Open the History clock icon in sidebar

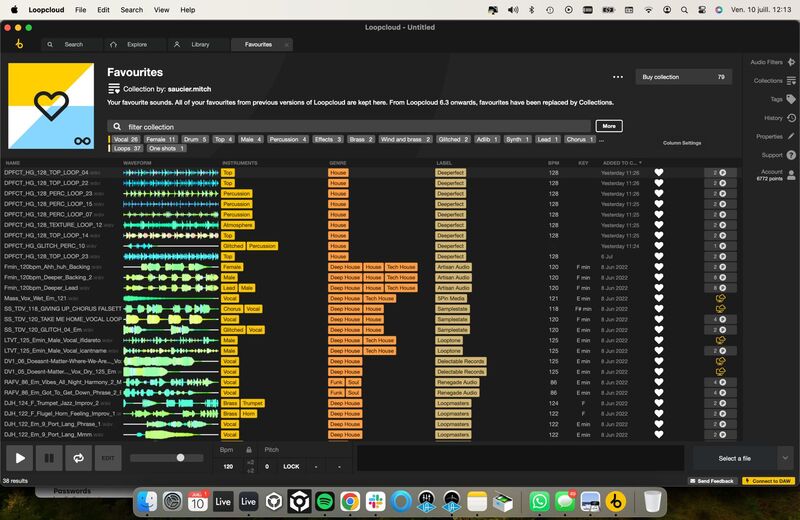(791, 118)
